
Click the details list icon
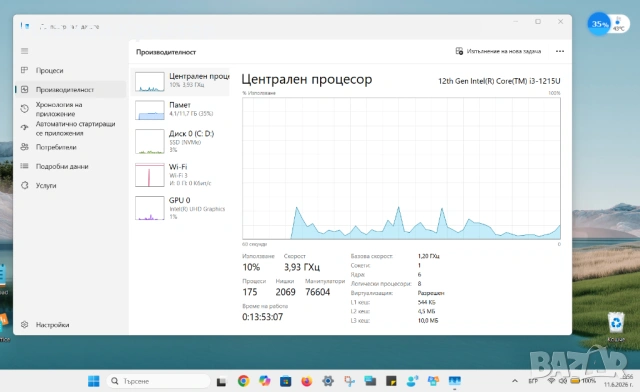click(x=24, y=166)
